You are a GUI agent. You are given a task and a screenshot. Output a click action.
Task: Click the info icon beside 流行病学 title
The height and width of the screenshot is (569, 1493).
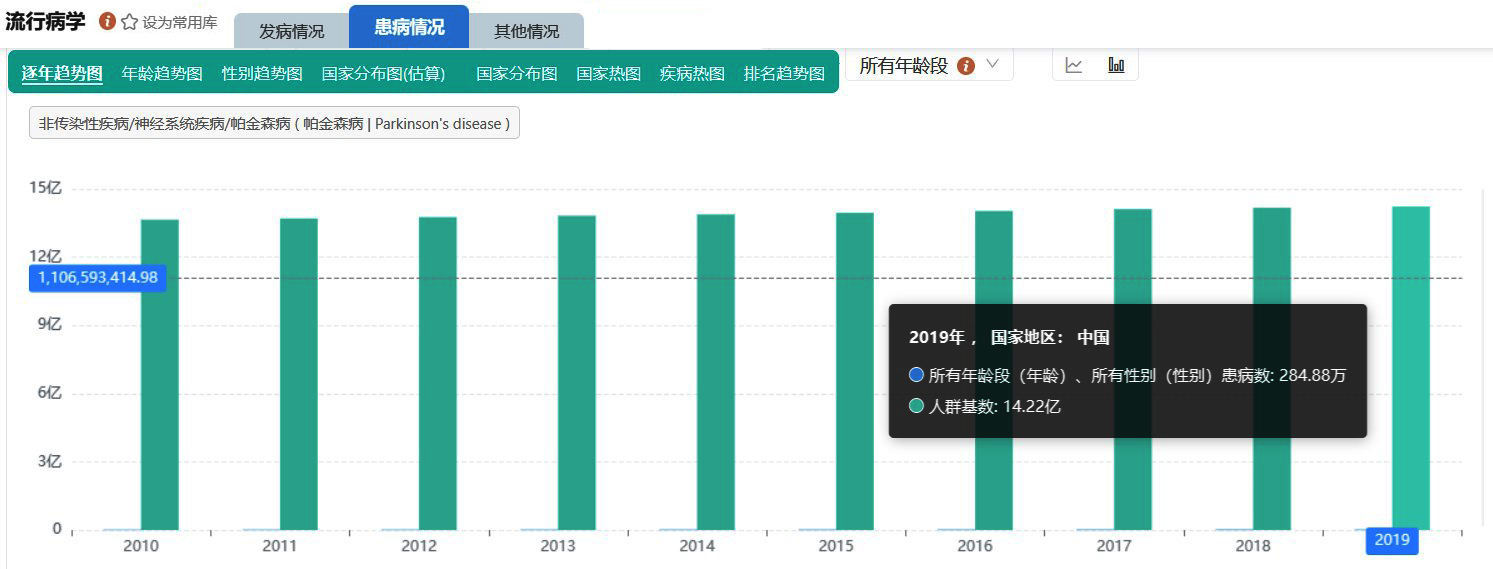click(107, 22)
